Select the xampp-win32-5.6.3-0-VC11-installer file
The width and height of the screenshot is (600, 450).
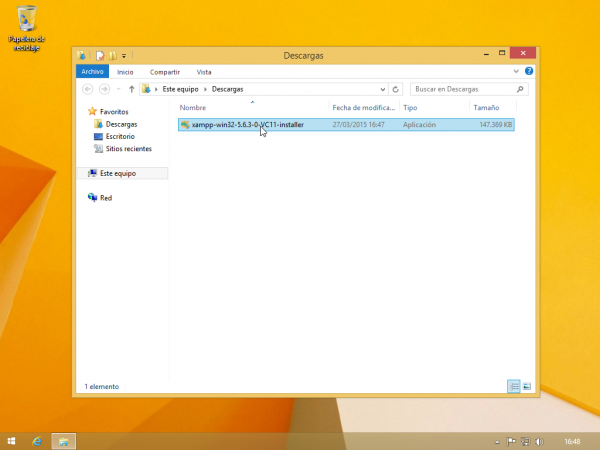(346, 125)
